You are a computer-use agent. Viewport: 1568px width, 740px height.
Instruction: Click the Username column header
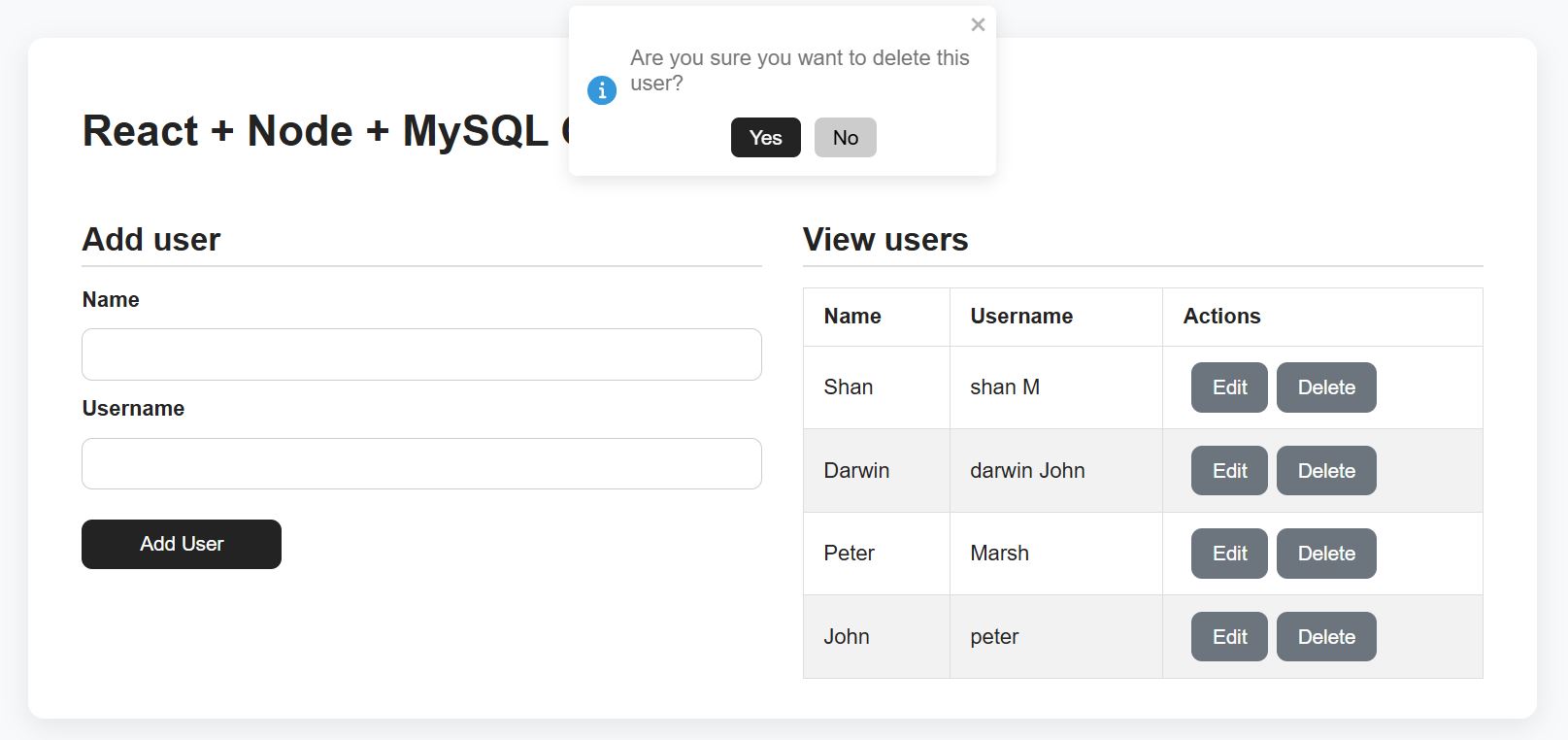tap(1021, 317)
